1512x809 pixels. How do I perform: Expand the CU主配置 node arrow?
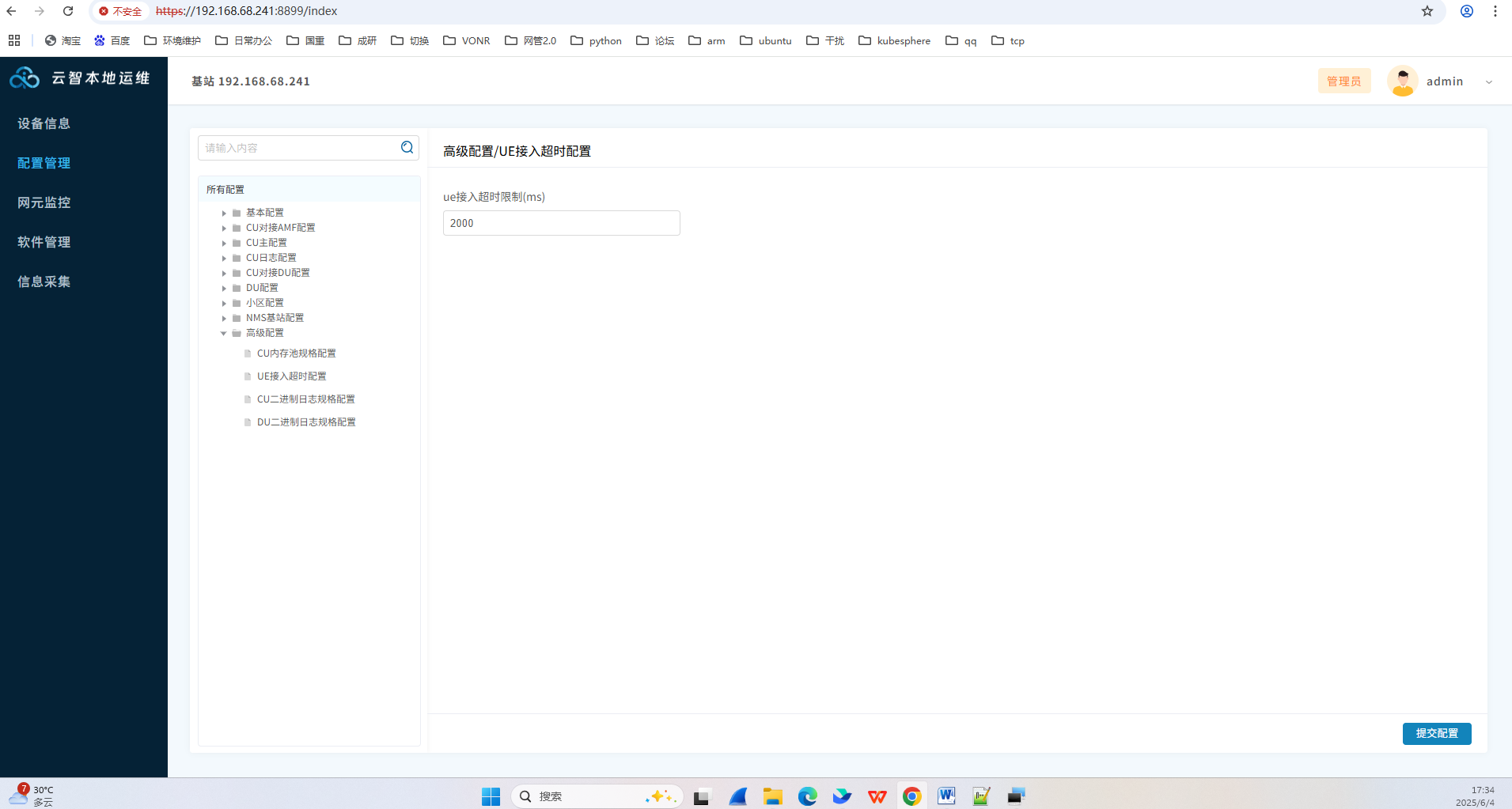pyautogui.click(x=224, y=243)
